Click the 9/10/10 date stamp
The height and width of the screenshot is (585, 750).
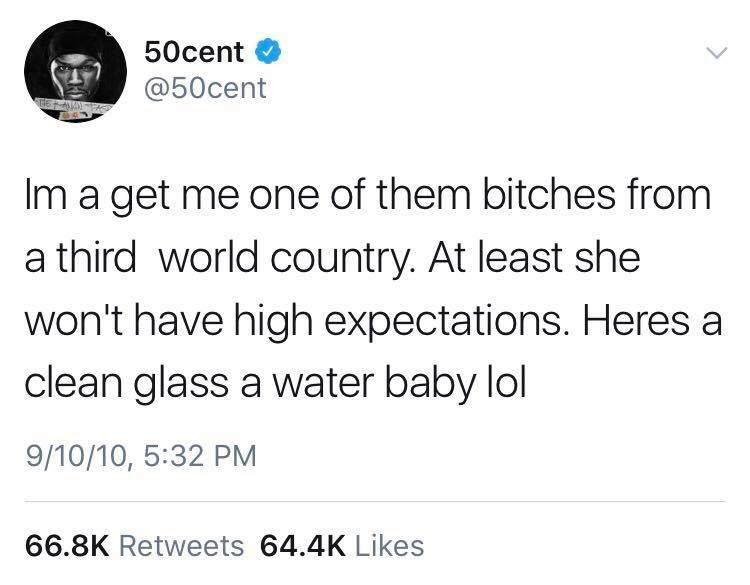pos(79,456)
